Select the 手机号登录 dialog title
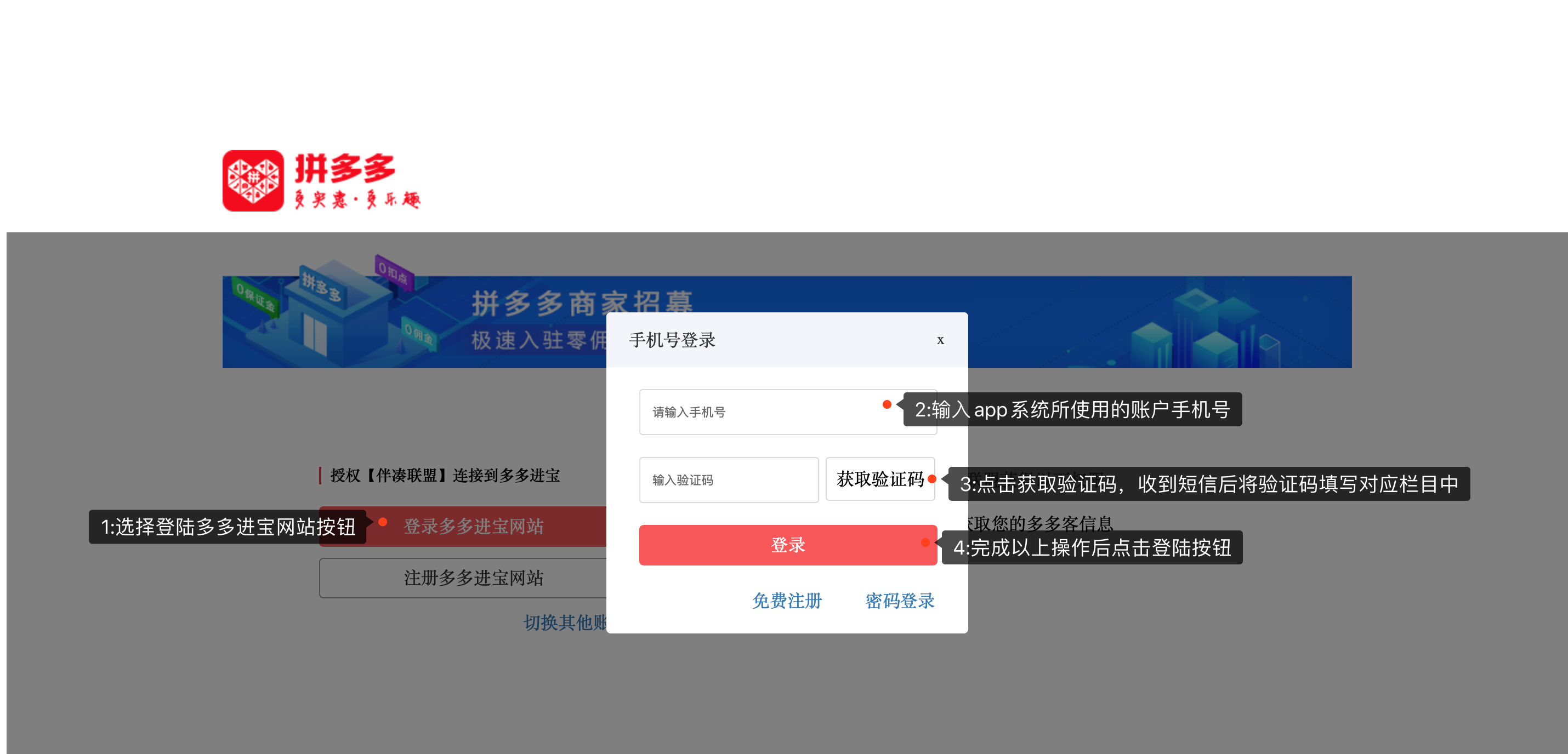The image size is (1568, 754). pyautogui.click(x=672, y=340)
